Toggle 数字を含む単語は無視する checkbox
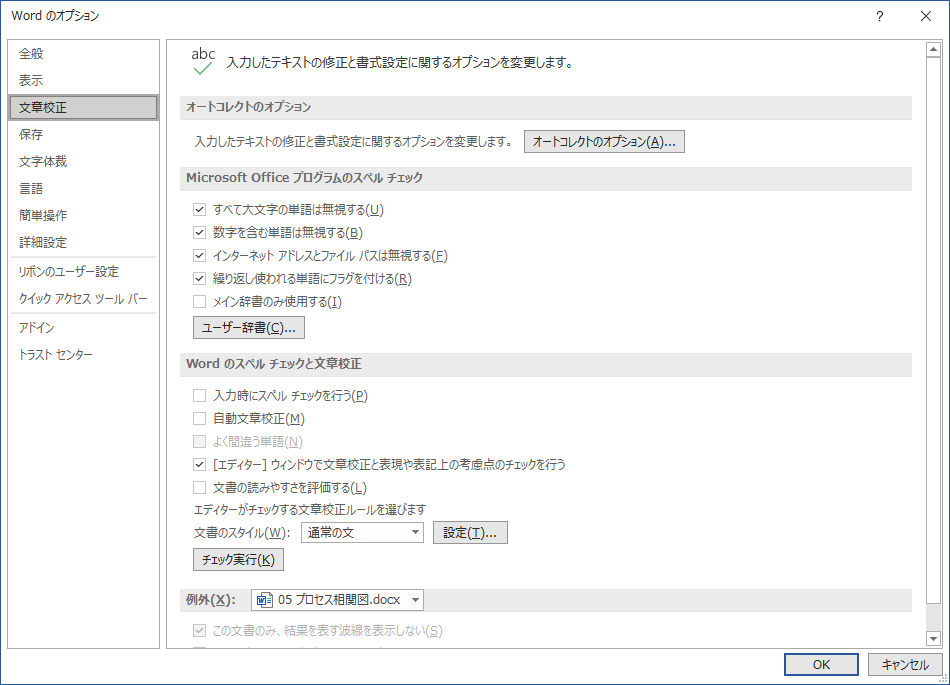Image resolution: width=950 pixels, height=685 pixels. point(199,233)
